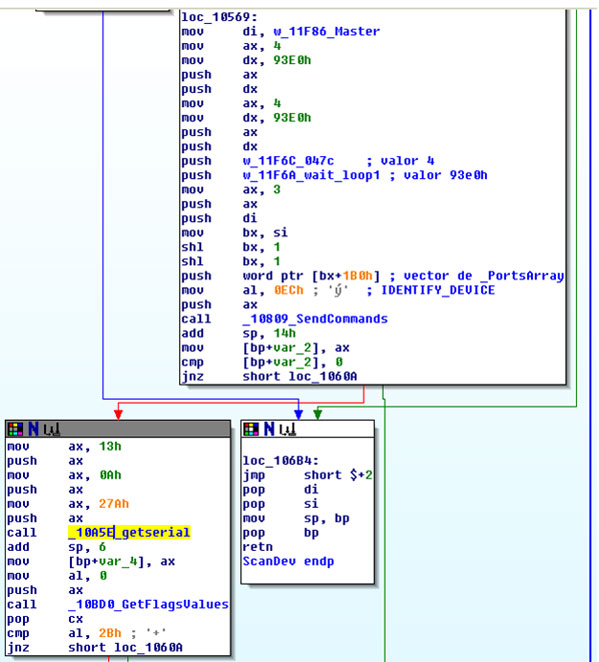Click the N rename icon on the loc_106B4 node
This screenshot has height=662, width=599.
click(269, 429)
